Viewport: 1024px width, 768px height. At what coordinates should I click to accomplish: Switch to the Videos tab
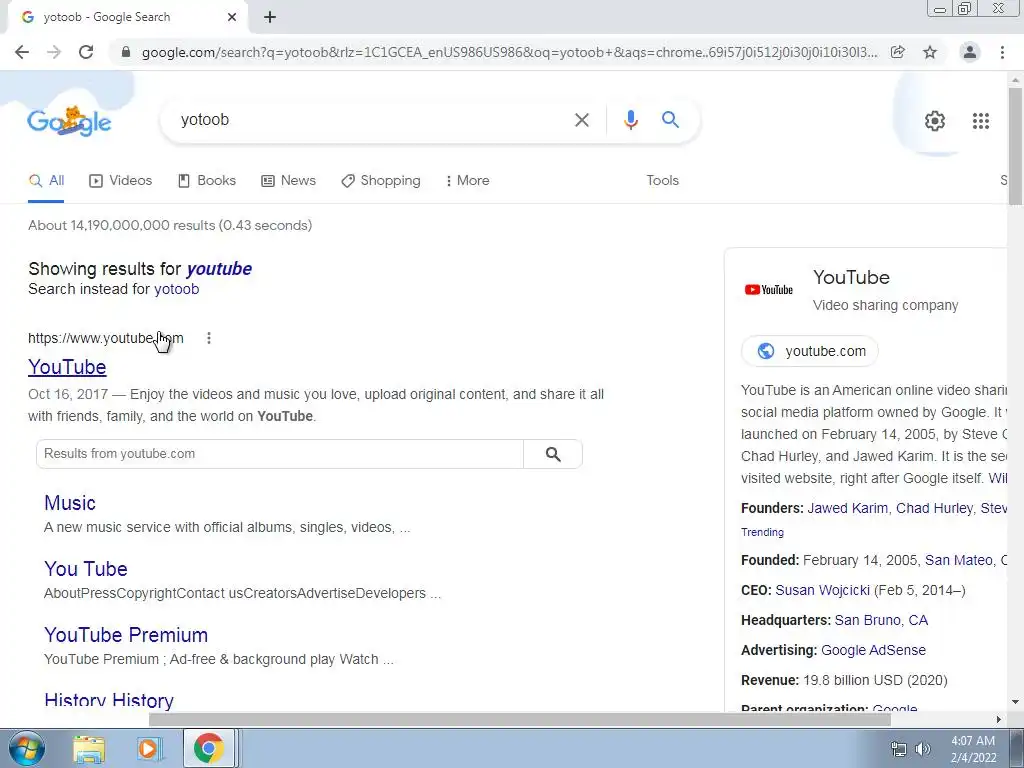(121, 181)
